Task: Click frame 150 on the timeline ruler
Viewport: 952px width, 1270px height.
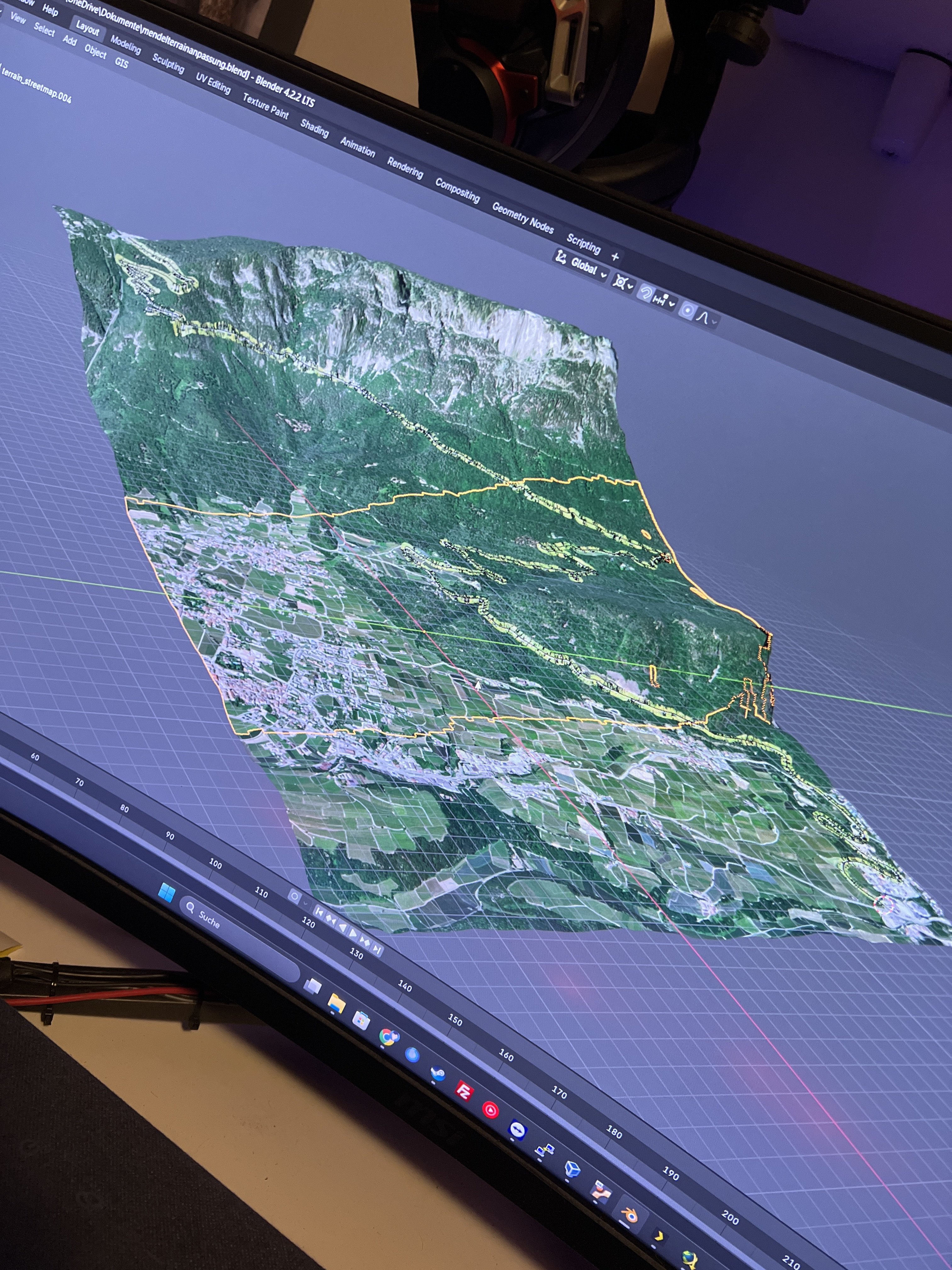Action: (x=455, y=1020)
